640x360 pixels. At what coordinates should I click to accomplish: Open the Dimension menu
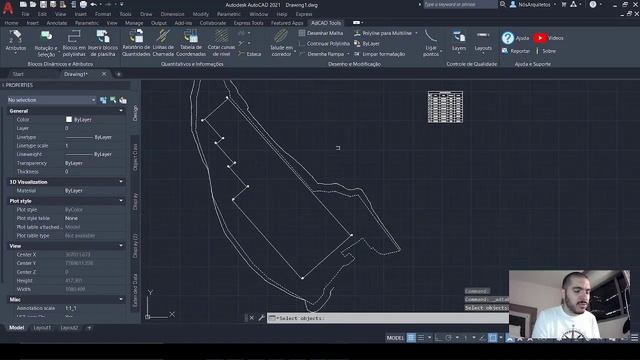point(172,14)
